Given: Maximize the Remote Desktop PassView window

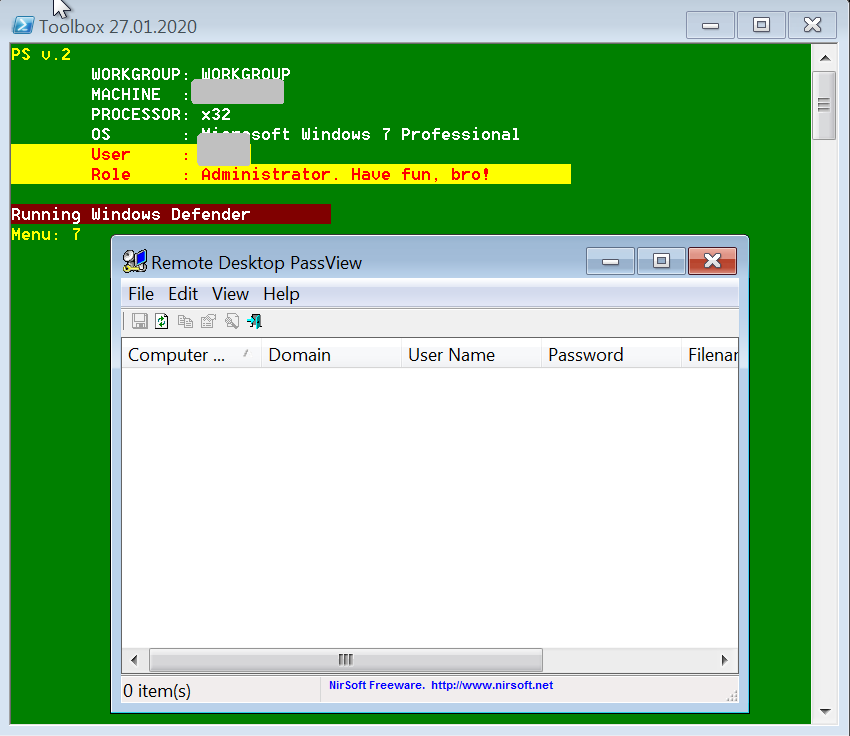Looking at the screenshot, I should (661, 261).
